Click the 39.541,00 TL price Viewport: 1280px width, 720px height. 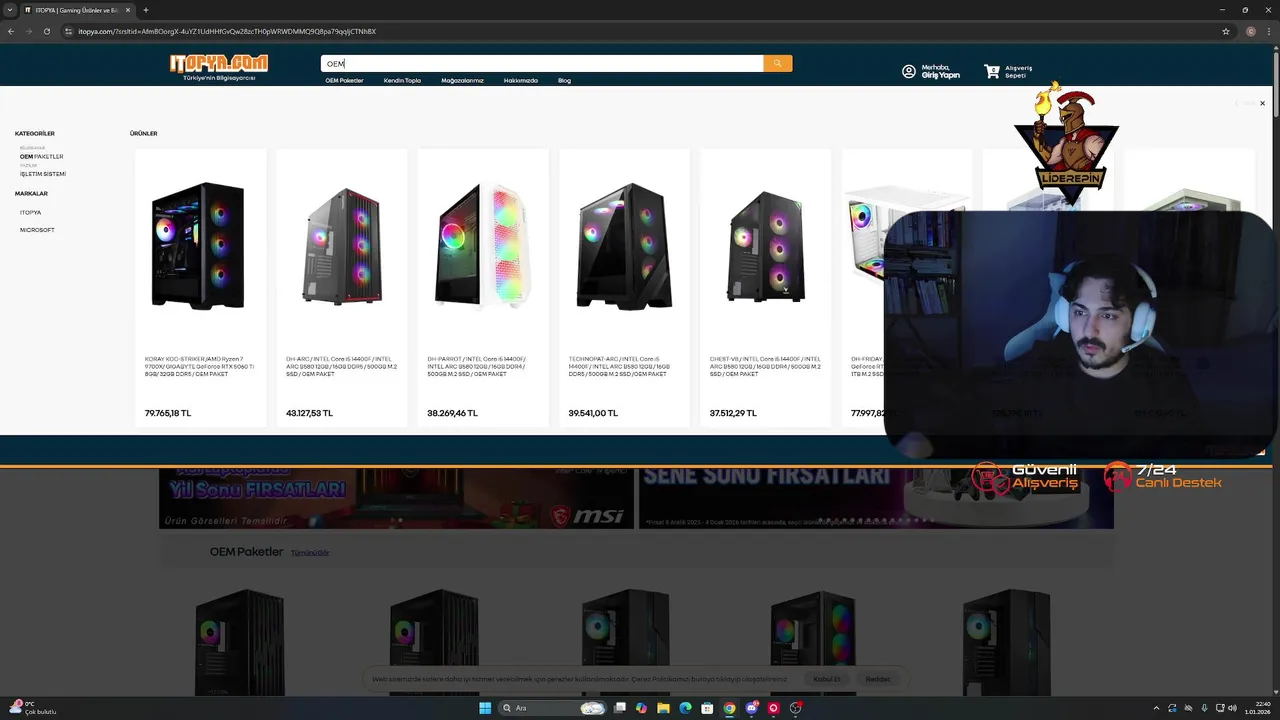click(x=593, y=413)
